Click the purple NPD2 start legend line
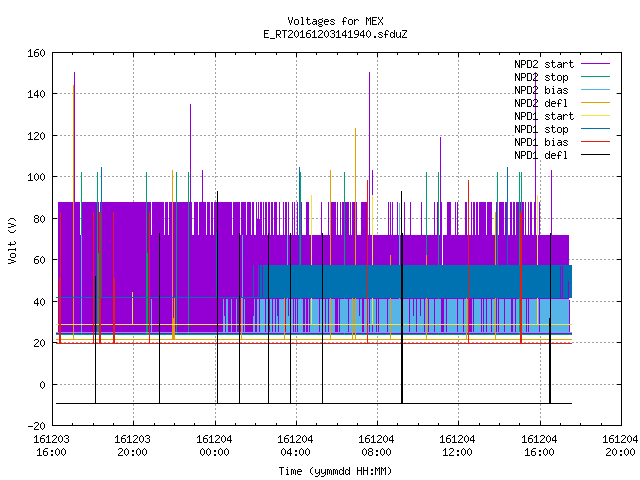 pyautogui.click(x=595, y=64)
